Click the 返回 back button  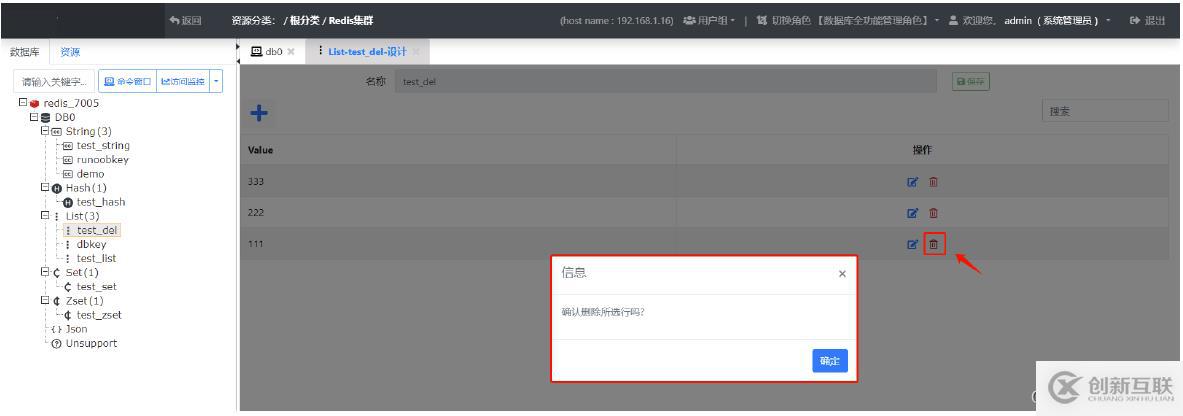click(x=186, y=20)
